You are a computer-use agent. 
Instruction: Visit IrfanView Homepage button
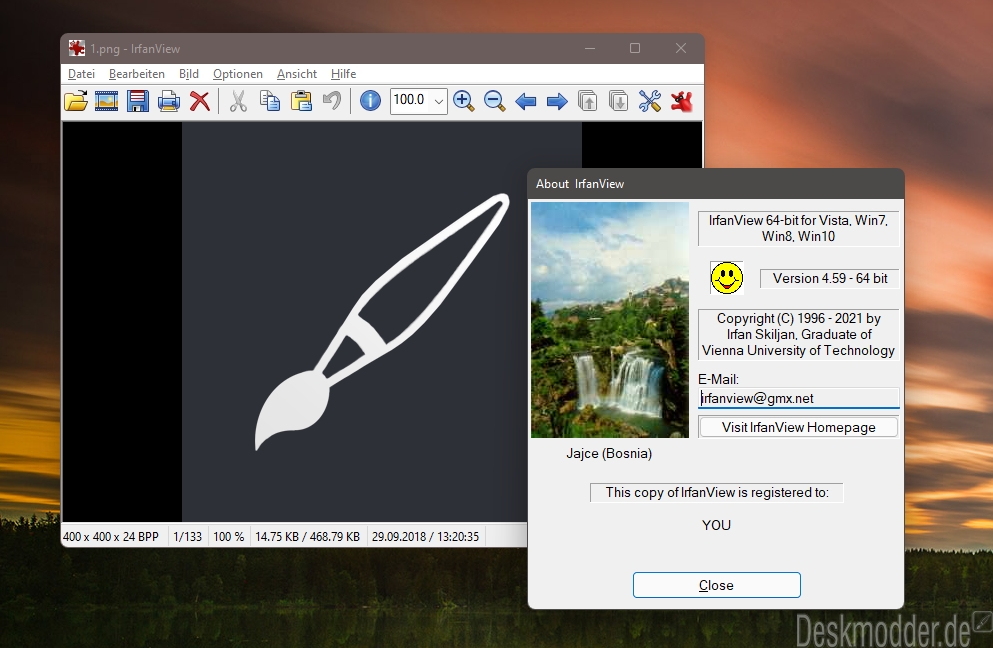coord(799,428)
